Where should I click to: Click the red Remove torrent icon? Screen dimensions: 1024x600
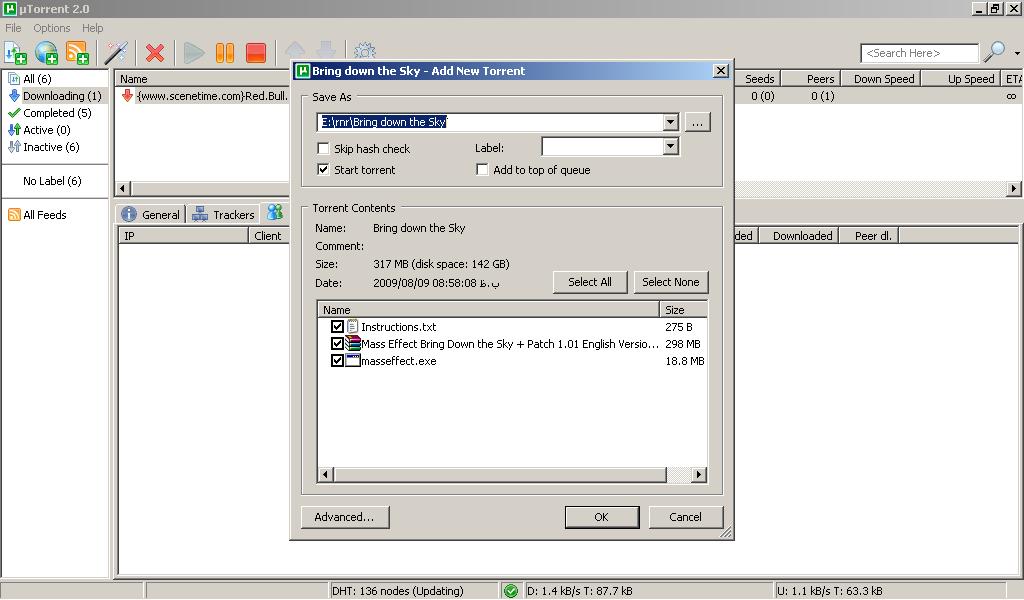(x=155, y=53)
